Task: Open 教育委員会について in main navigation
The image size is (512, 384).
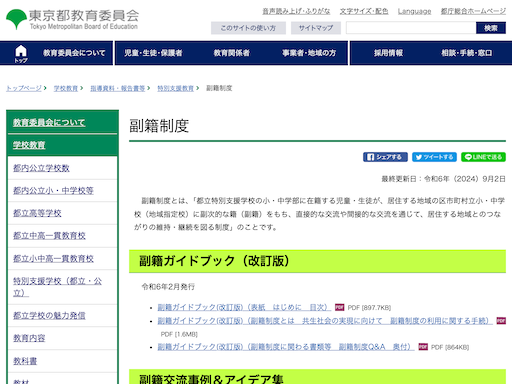Action: click(x=74, y=53)
